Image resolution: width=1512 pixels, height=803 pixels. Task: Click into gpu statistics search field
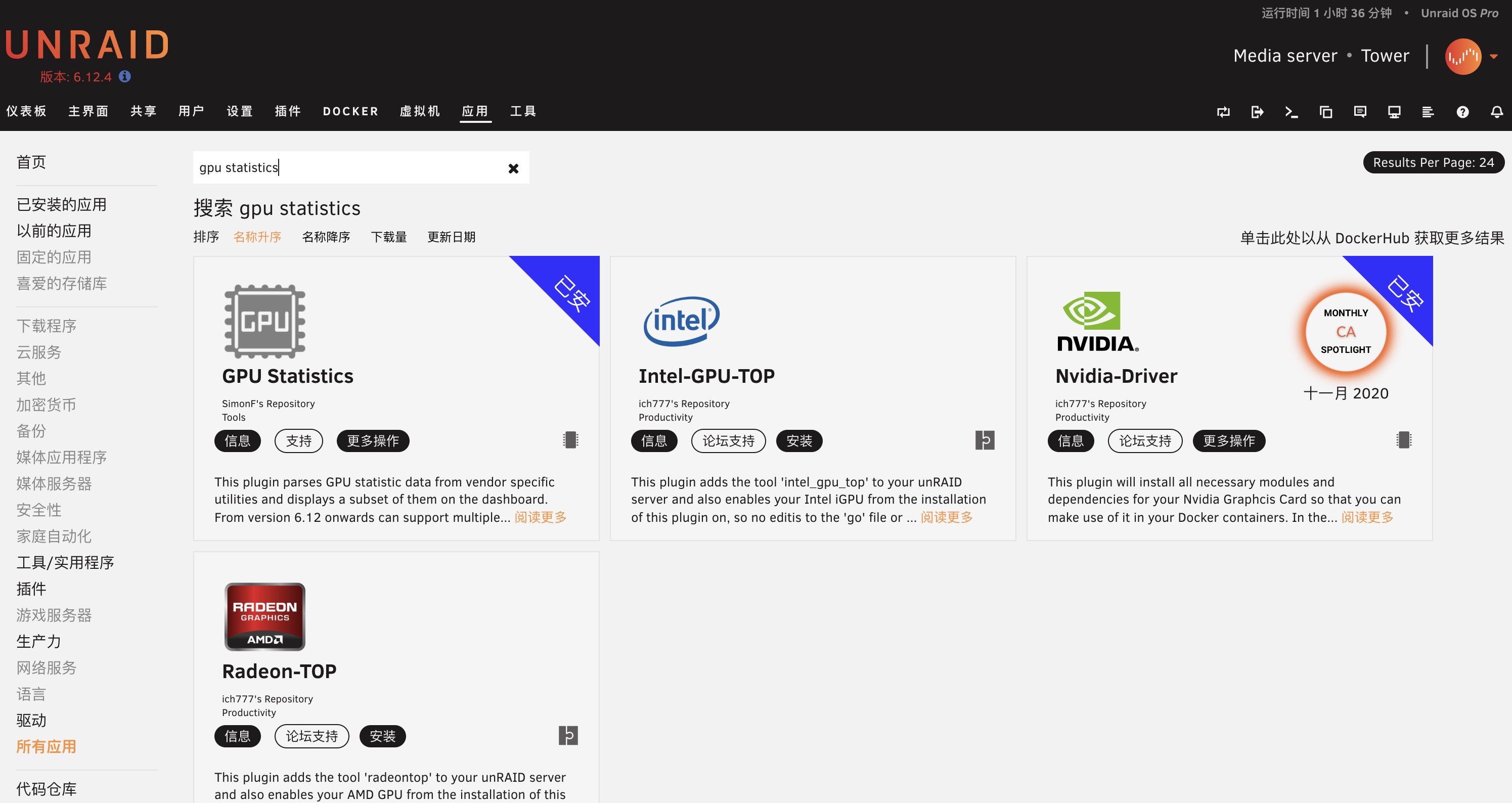[346, 168]
